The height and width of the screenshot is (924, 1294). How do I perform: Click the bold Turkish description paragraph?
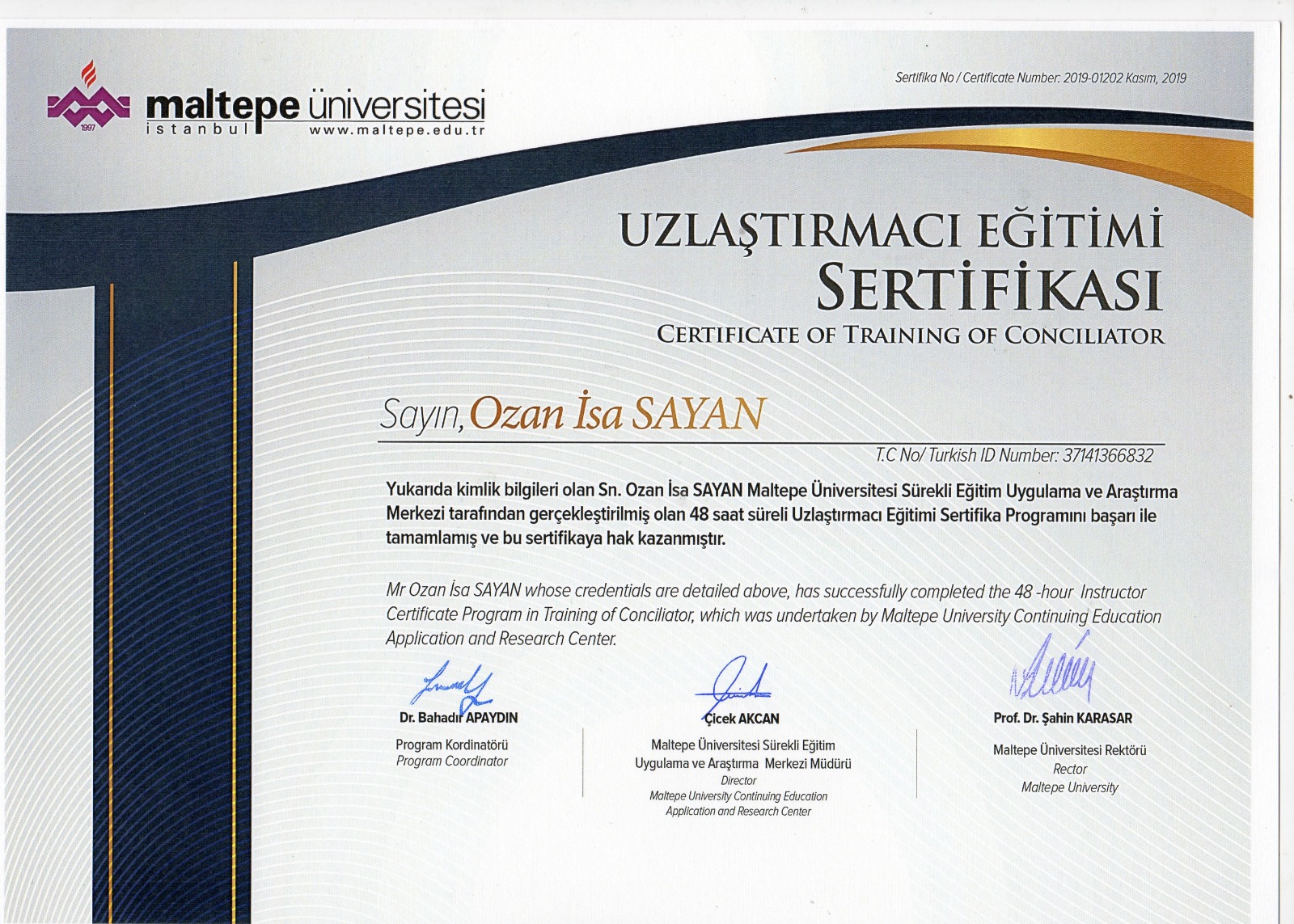click(x=781, y=515)
